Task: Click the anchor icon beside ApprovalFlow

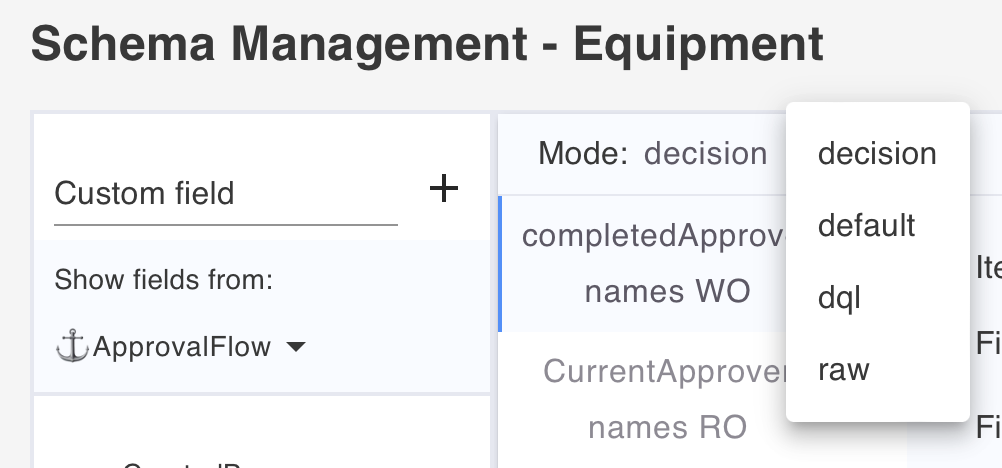Action: pyautogui.click(x=72, y=347)
